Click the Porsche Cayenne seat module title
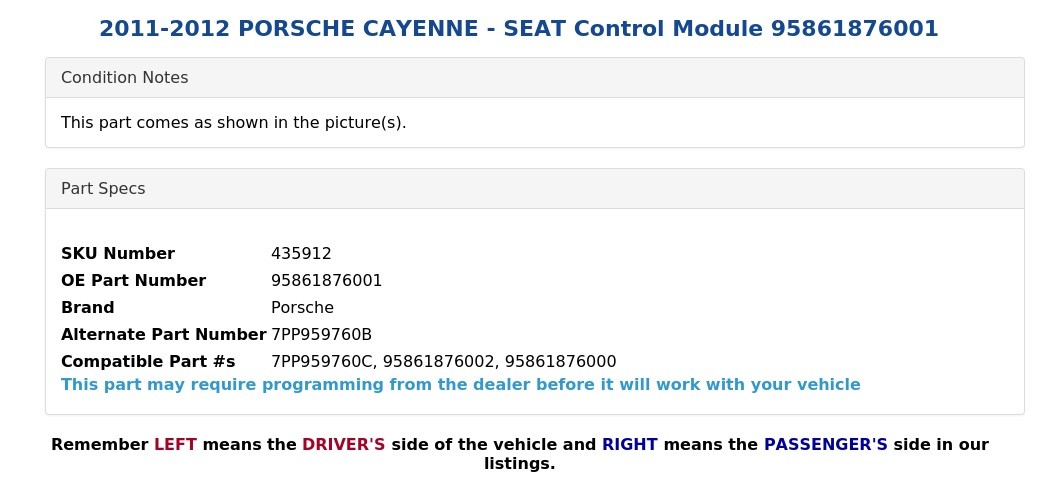The height and width of the screenshot is (489, 1040). point(519,29)
